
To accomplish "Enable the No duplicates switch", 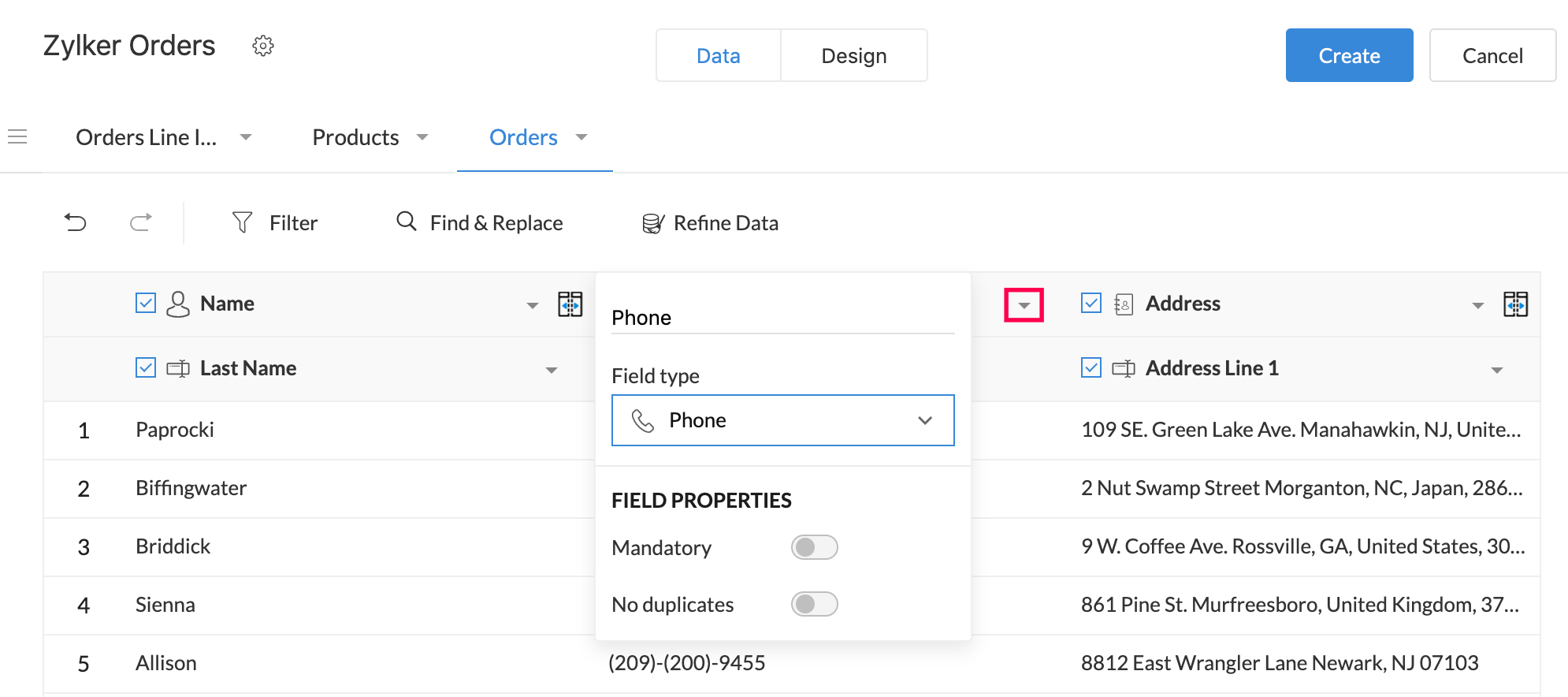I will coord(814,604).
